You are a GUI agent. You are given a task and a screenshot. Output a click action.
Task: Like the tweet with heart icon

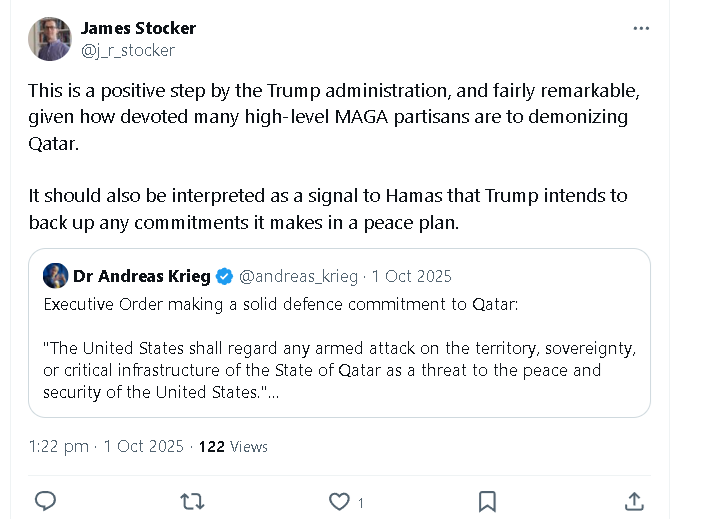point(339,502)
